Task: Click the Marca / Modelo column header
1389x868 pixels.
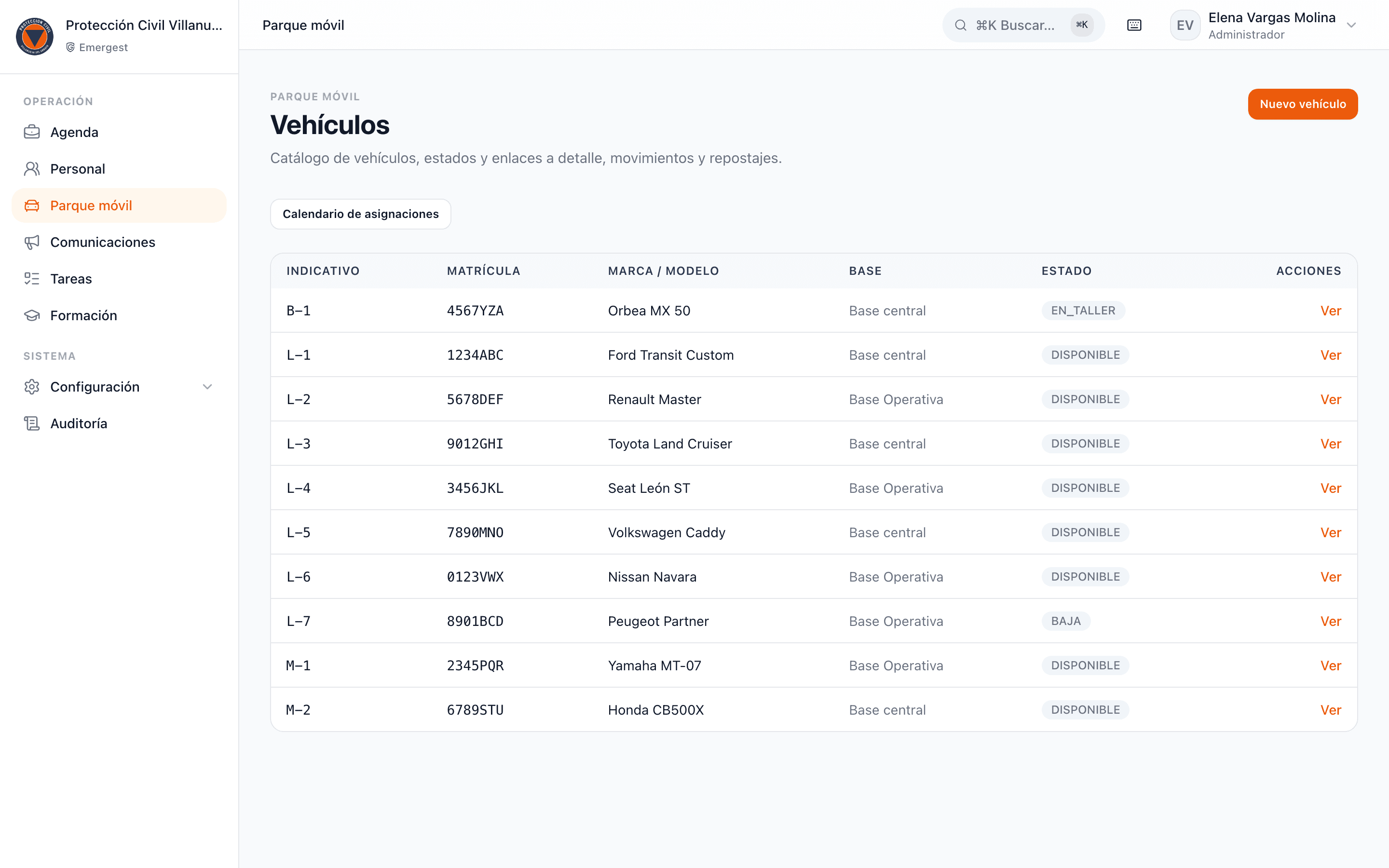Action: (x=664, y=271)
